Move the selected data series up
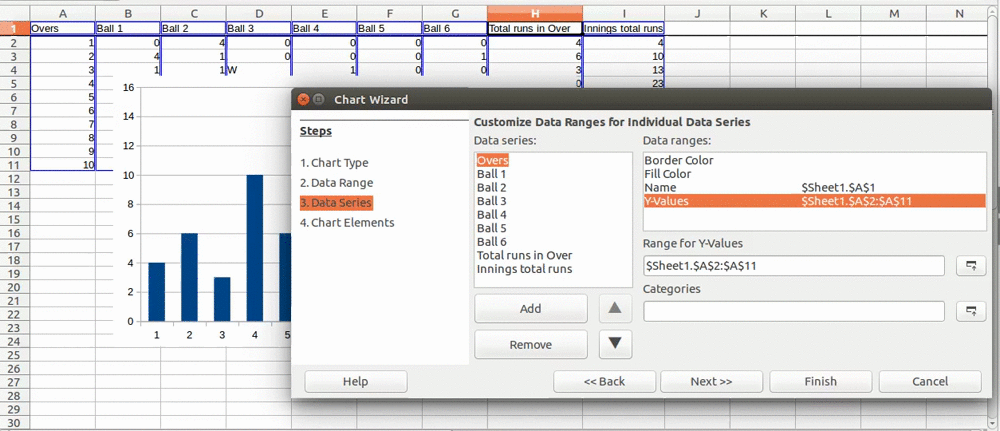Screen dimensions: 1000x431 (x=615, y=309)
